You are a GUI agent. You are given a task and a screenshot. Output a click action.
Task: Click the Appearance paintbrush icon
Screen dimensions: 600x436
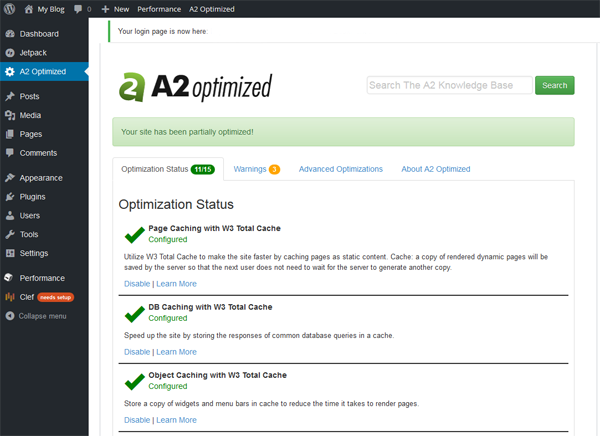(x=10, y=178)
